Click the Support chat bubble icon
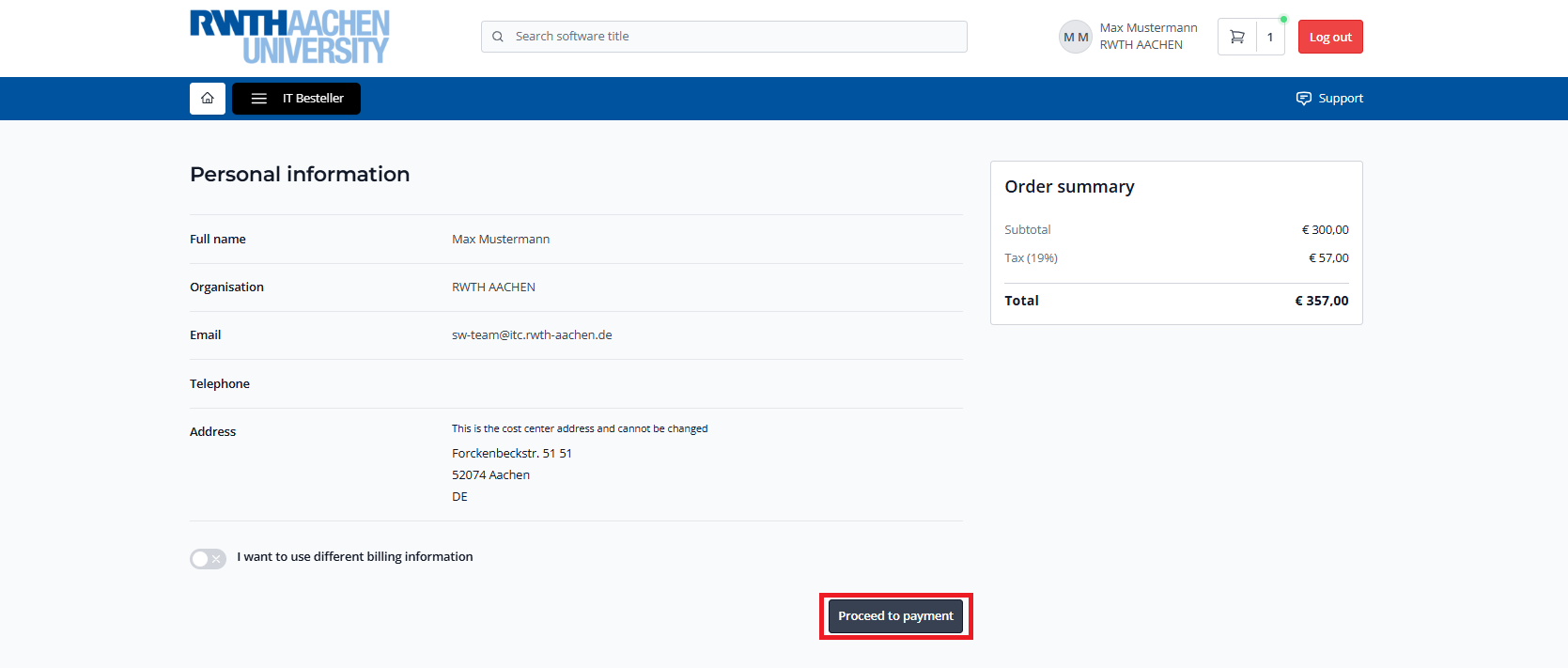The image size is (1568, 668). tap(1303, 99)
